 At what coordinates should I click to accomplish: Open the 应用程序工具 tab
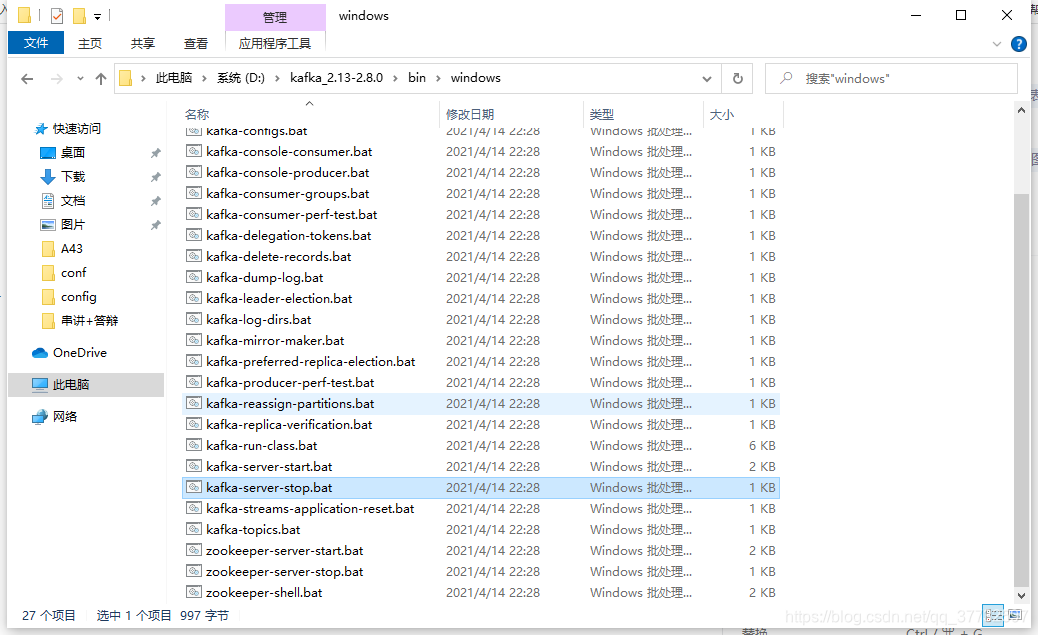[x=275, y=44]
